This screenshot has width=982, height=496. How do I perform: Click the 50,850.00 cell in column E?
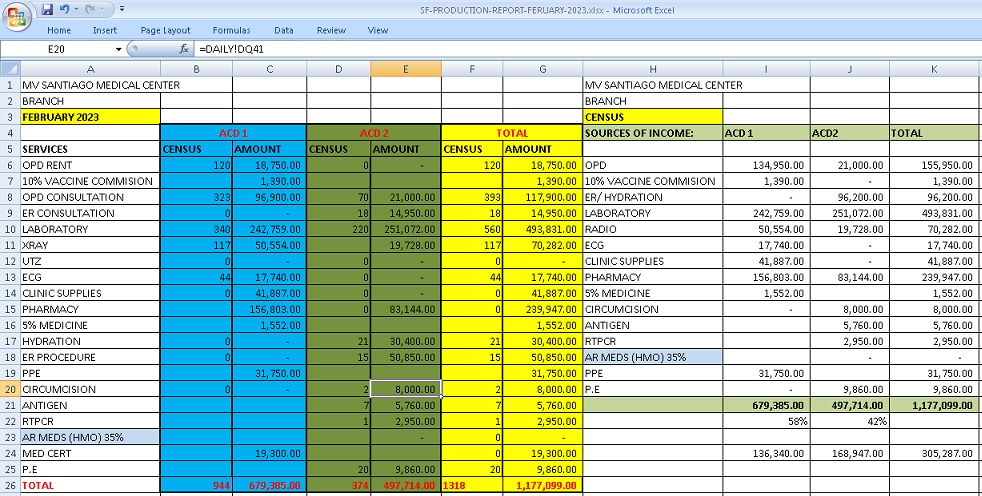tap(406, 357)
